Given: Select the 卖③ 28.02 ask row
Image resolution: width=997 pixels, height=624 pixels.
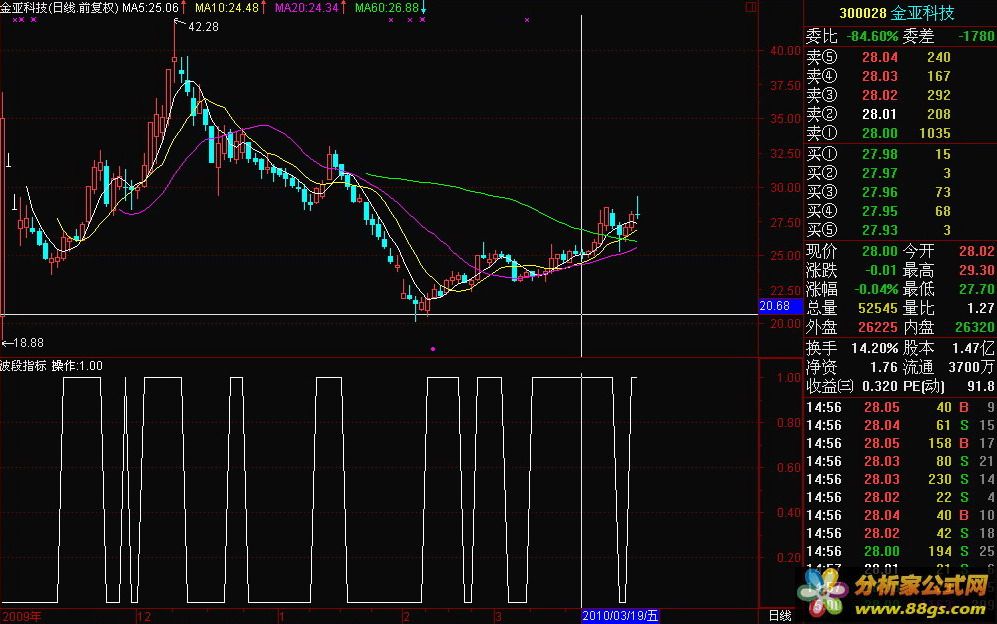Looking at the screenshot, I should point(900,95).
